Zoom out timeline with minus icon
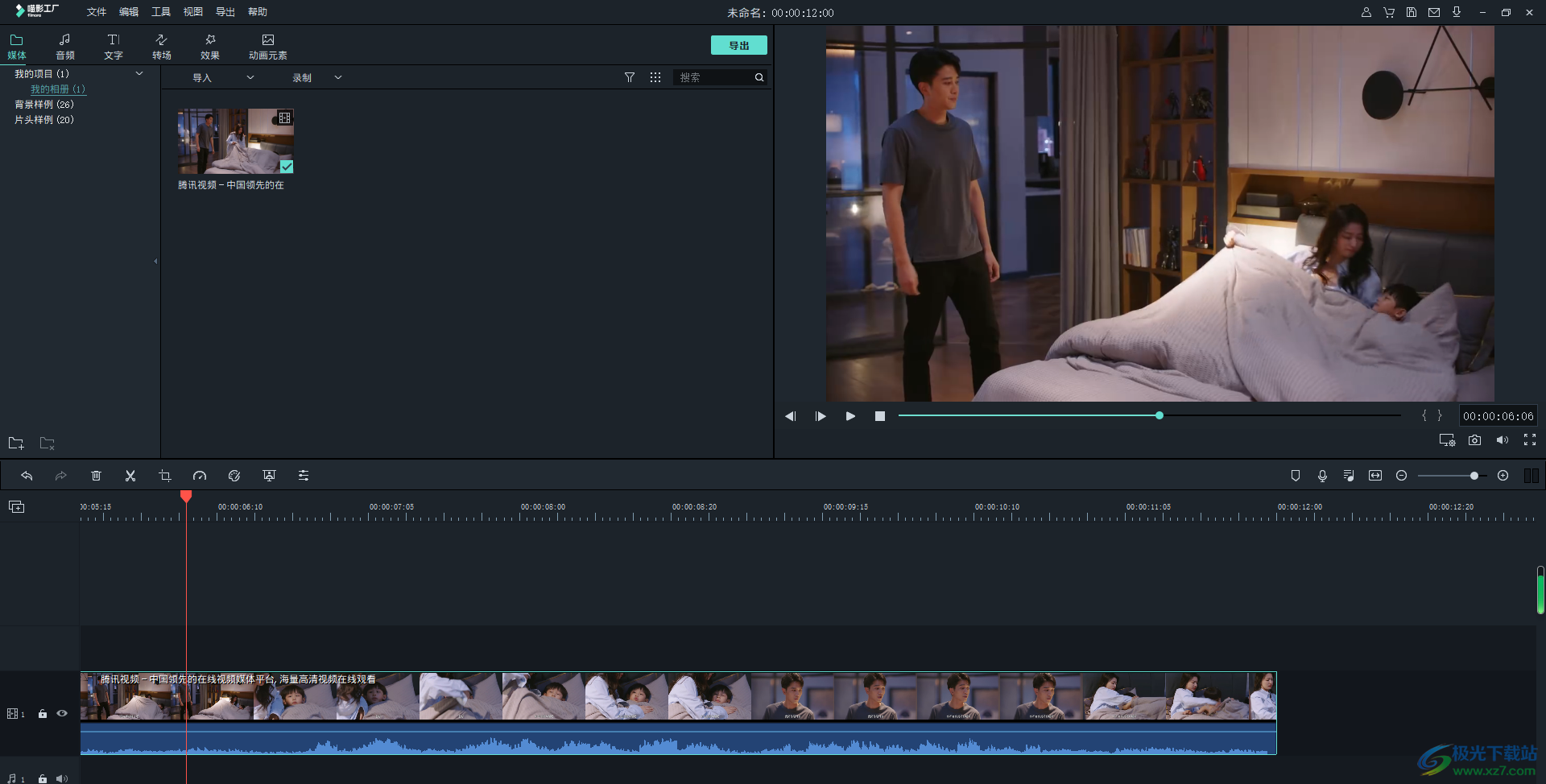 1401,476
